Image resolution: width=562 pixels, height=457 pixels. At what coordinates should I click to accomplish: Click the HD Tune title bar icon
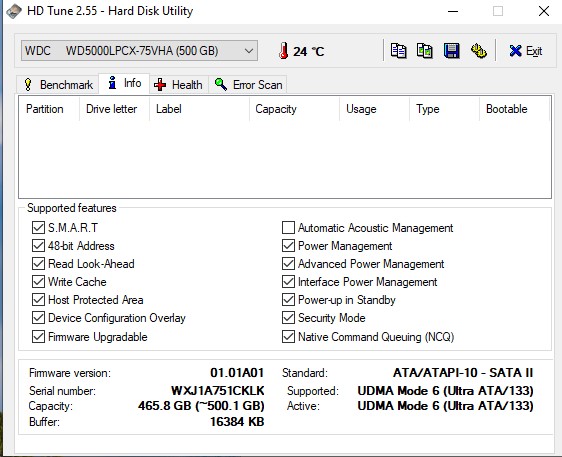(14, 11)
